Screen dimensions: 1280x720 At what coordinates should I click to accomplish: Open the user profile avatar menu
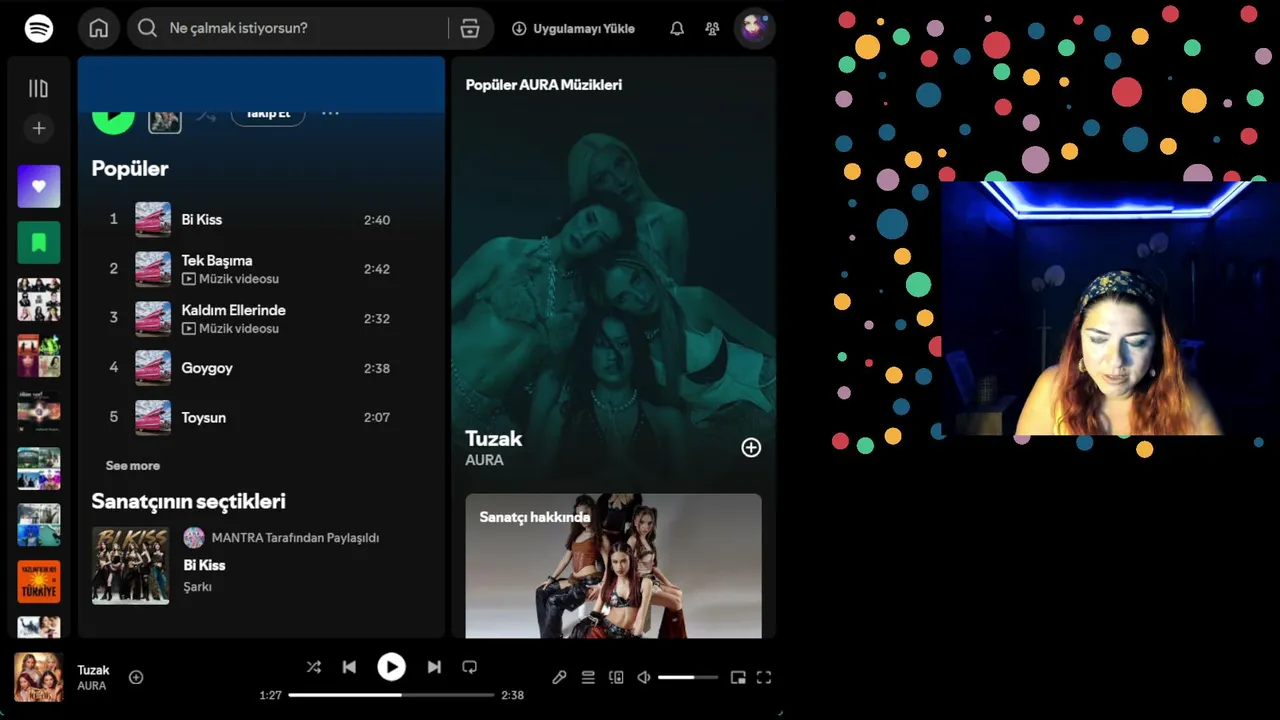click(754, 28)
